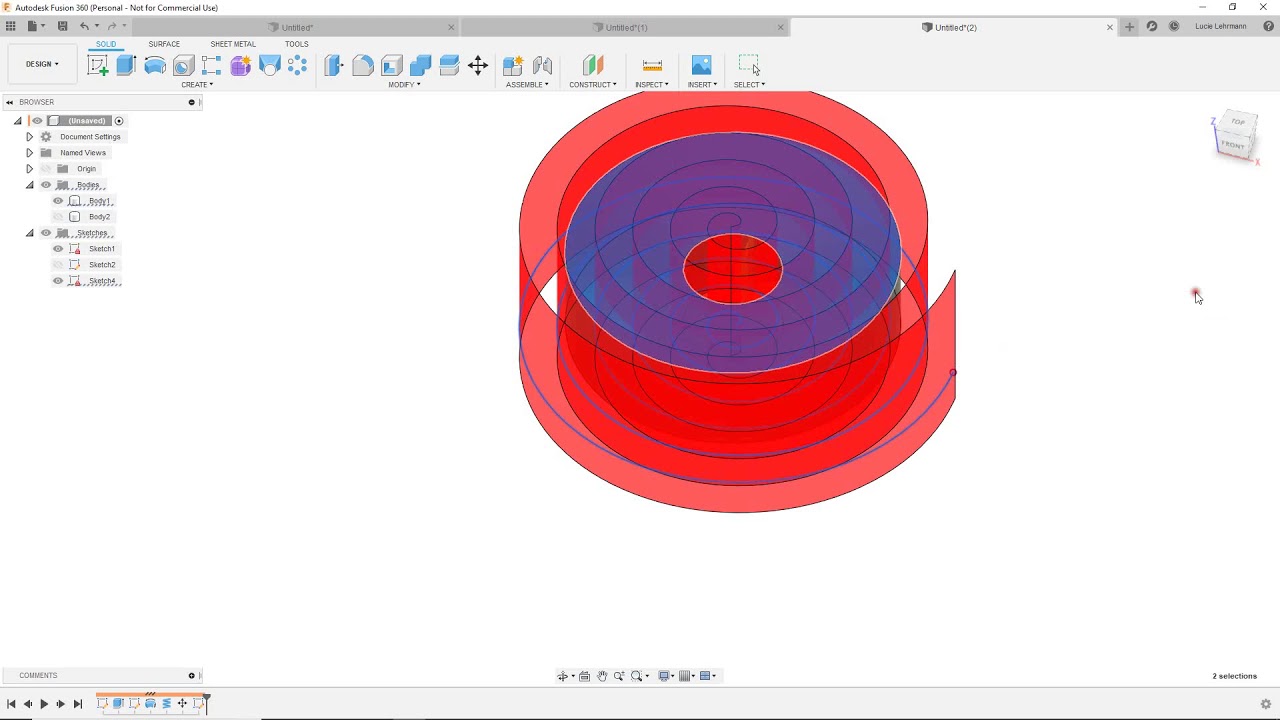Select the Offset Face tool
1280x720 pixels.
pyautogui.click(x=449, y=66)
